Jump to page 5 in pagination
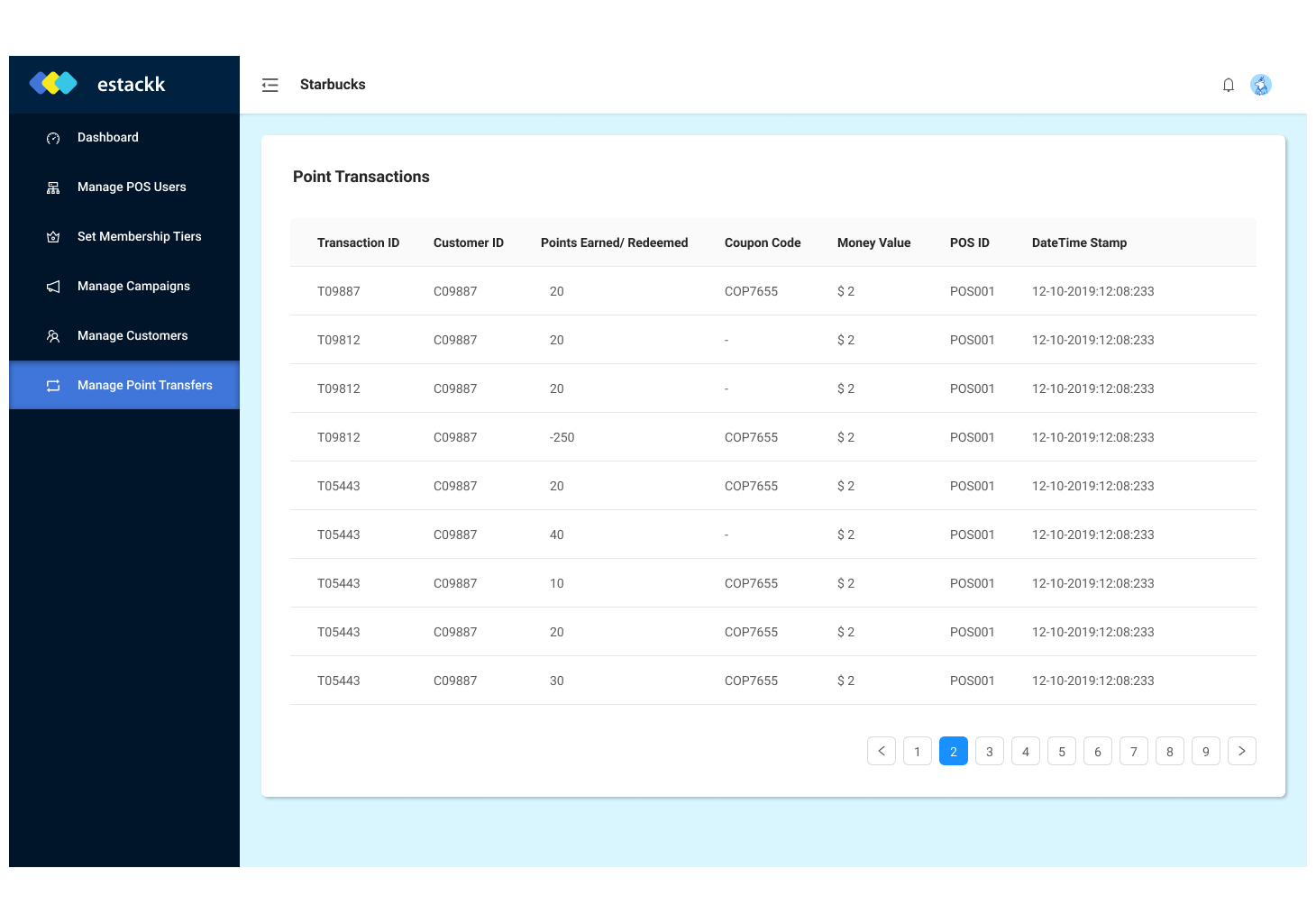Viewport: 1316px width, 923px height. (1061, 751)
